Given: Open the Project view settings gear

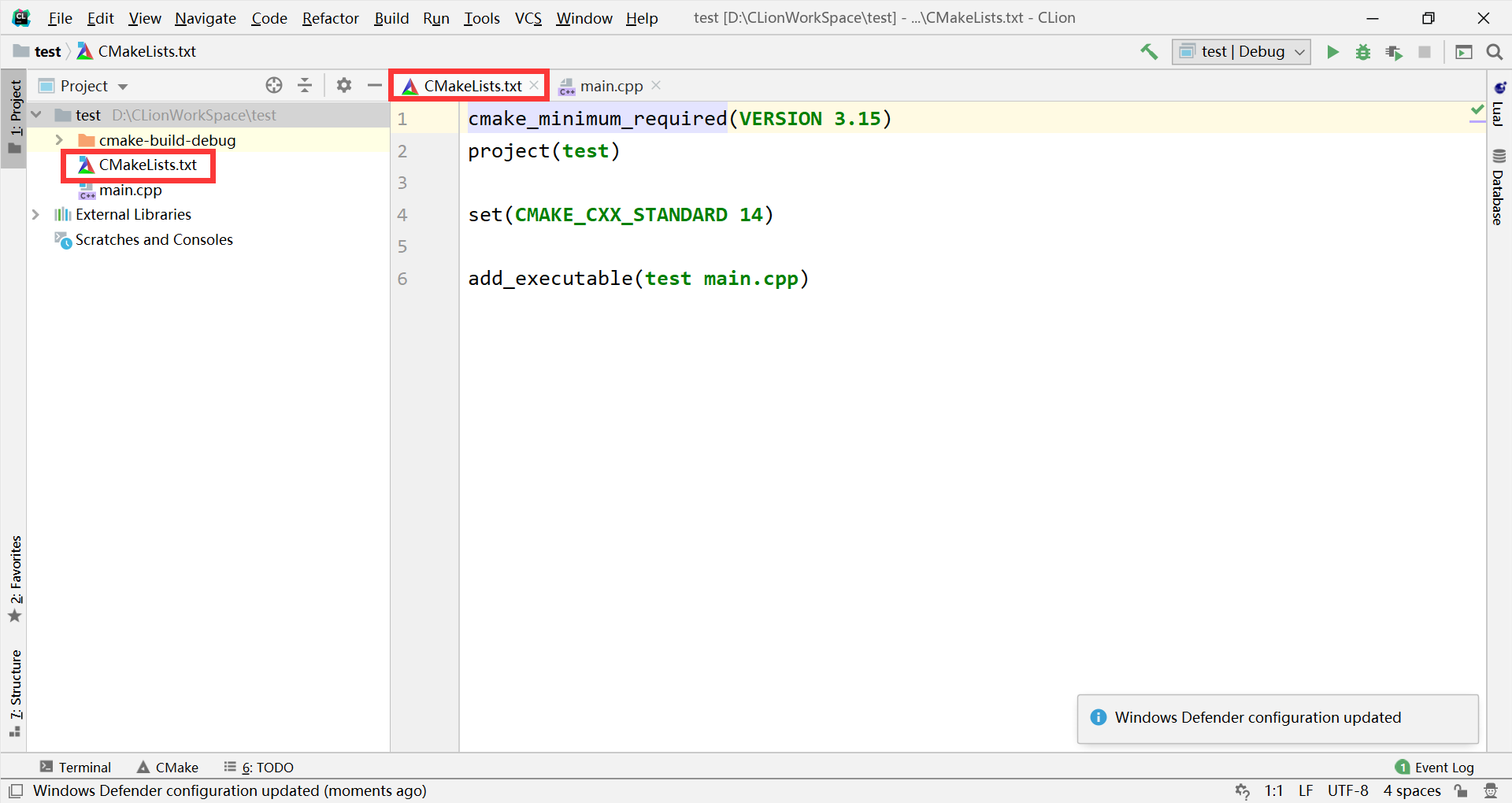Looking at the screenshot, I should click(344, 85).
